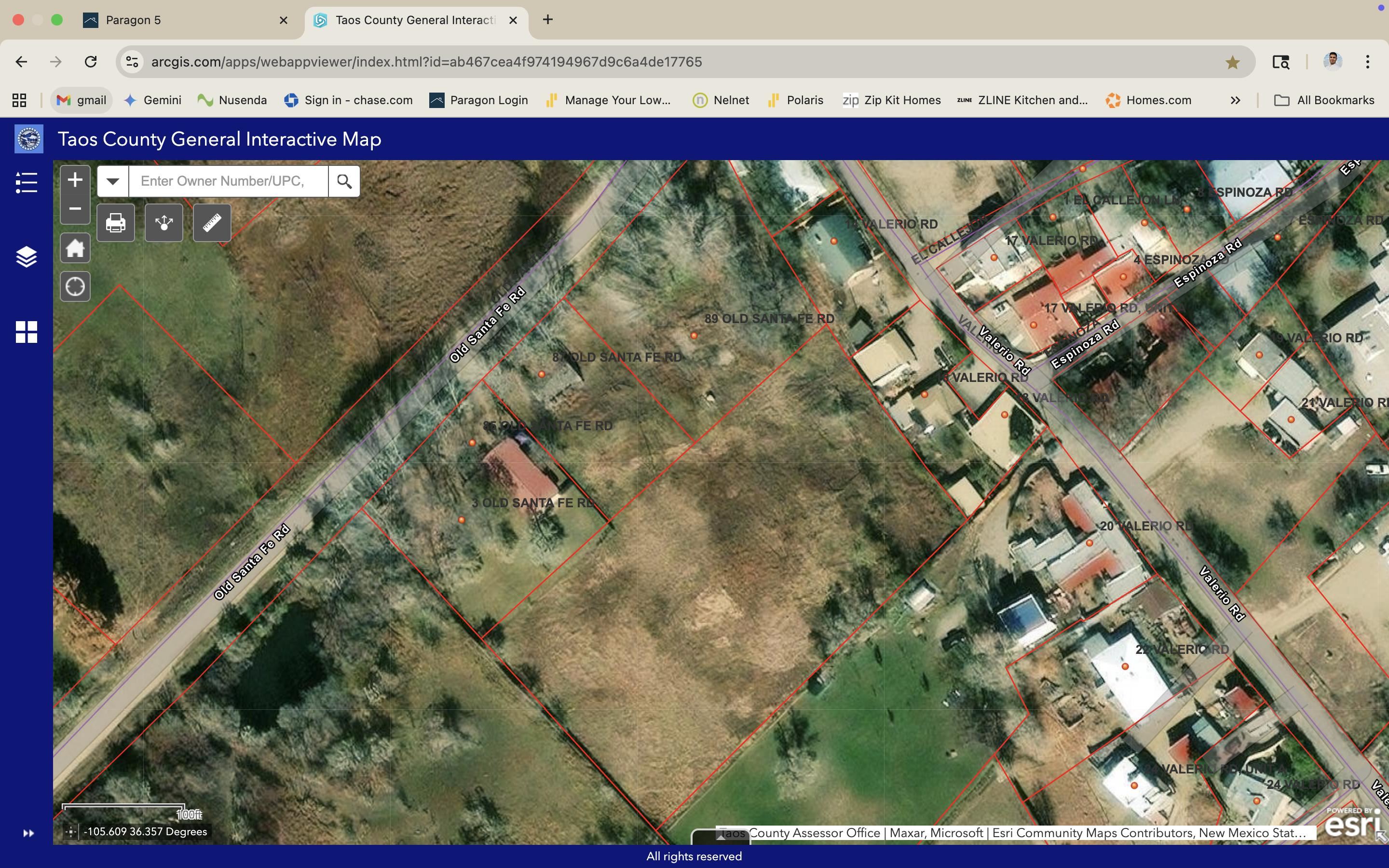The image size is (1389, 868).
Task: Expand the search source dropdown arrow
Action: (x=112, y=181)
